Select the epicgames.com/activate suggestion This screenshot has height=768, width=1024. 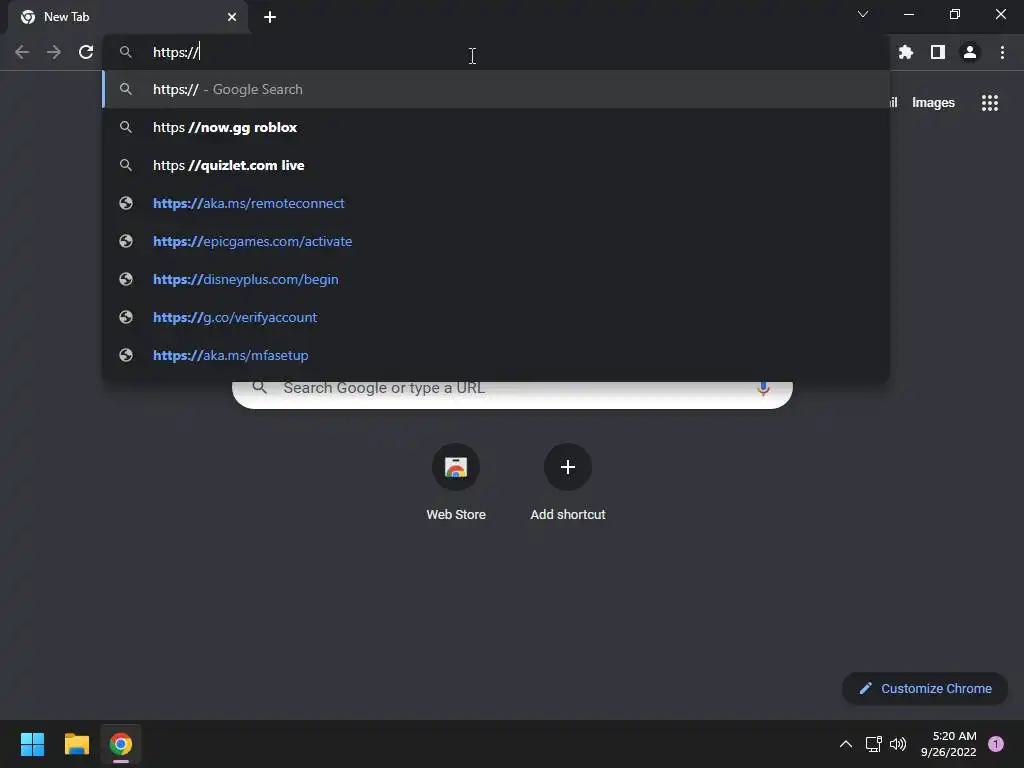tap(496, 241)
